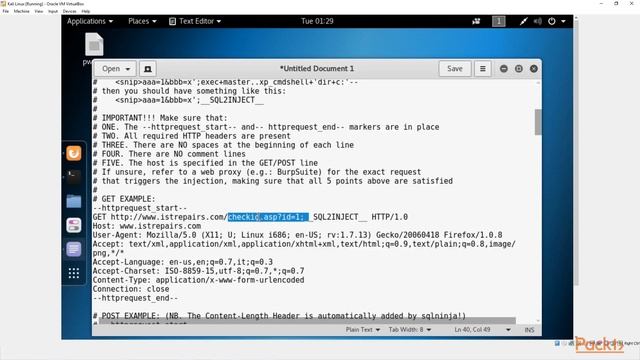The height and width of the screenshot is (360, 640).
Task: Open the Tab Width: 8 dropdown
Action: point(409,329)
